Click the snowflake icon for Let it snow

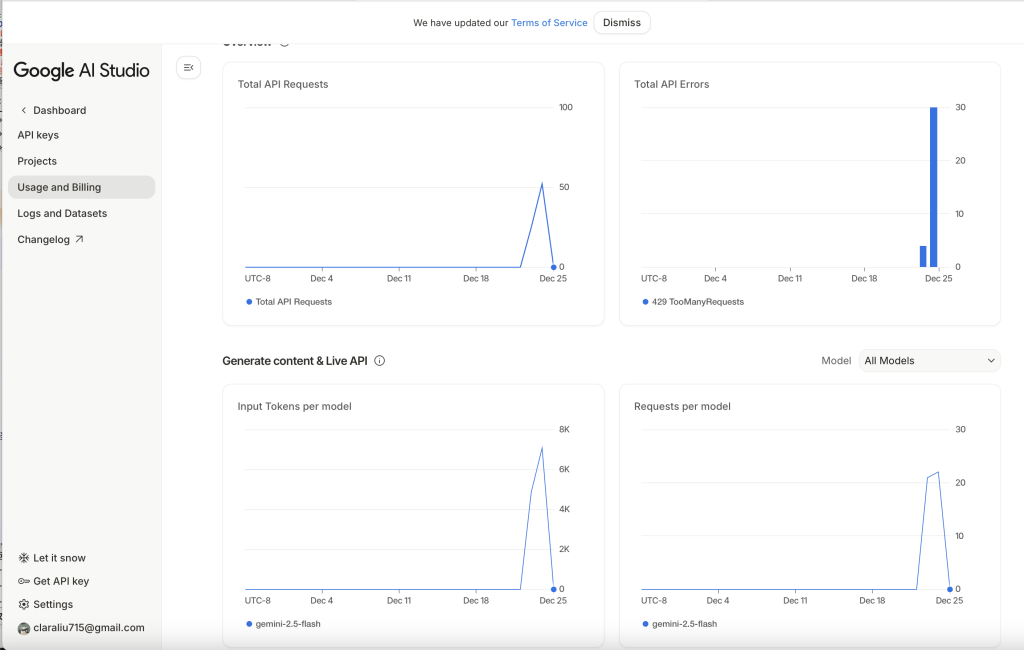tap(24, 558)
